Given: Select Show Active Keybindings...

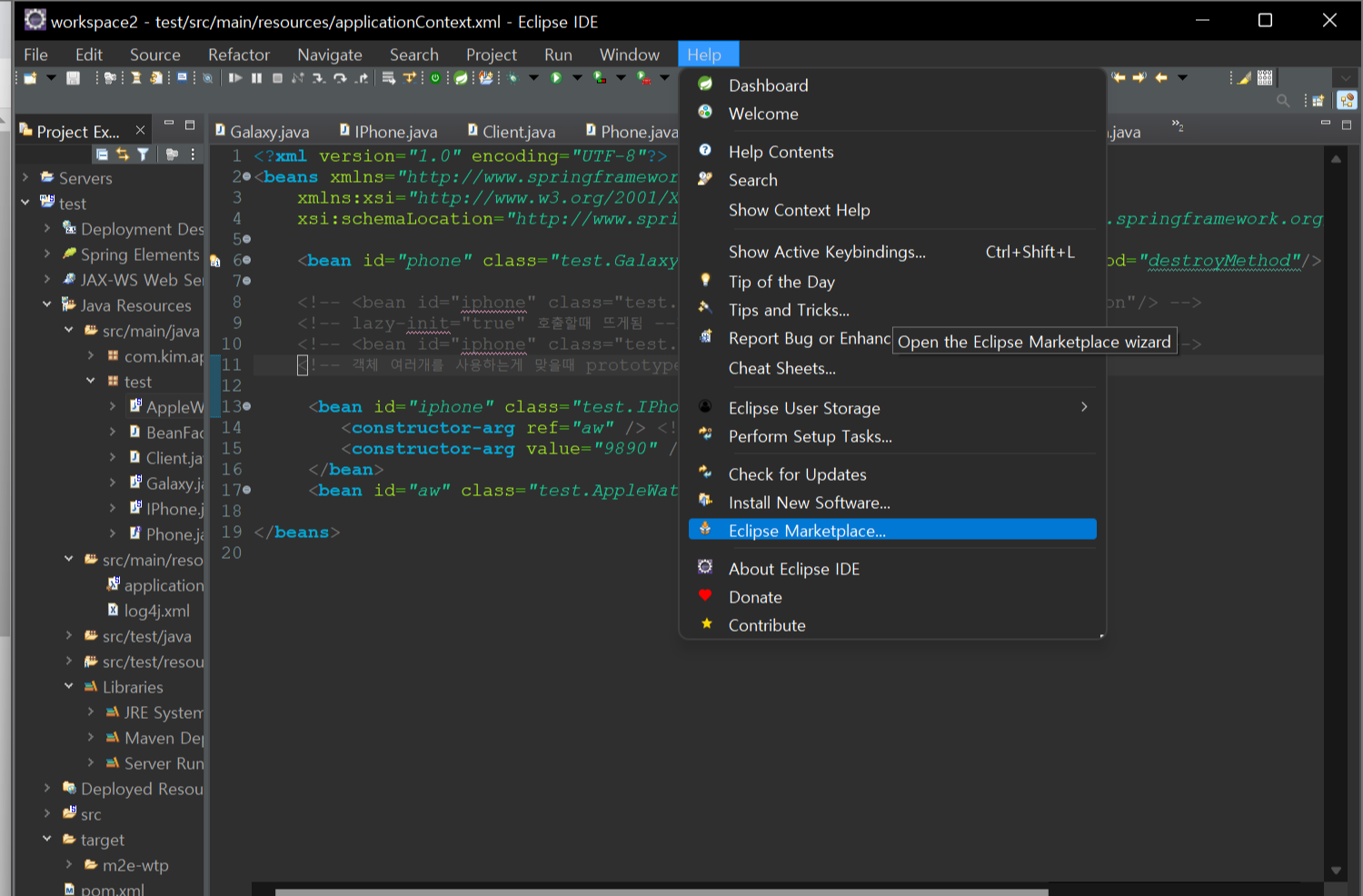Looking at the screenshot, I should (x=892, y=252).
